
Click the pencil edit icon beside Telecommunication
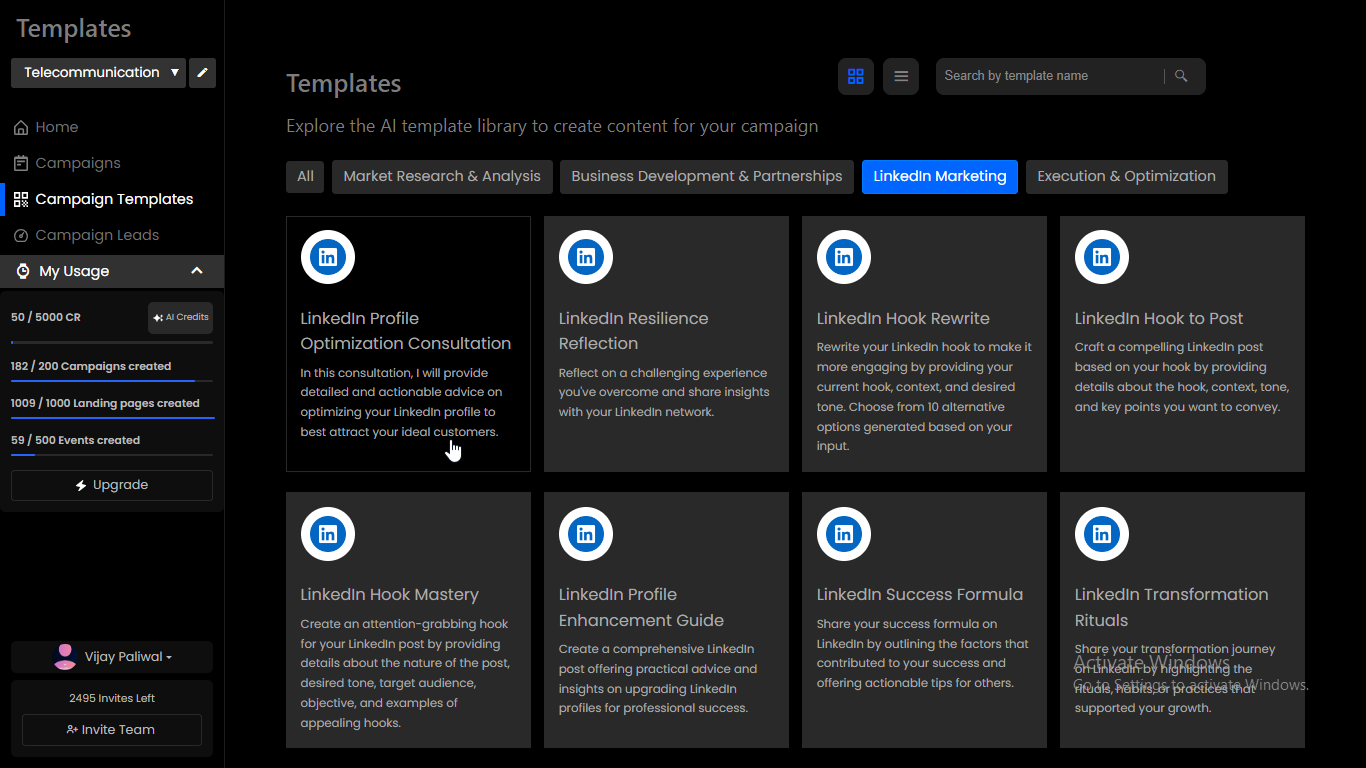(x=203, y=73)
